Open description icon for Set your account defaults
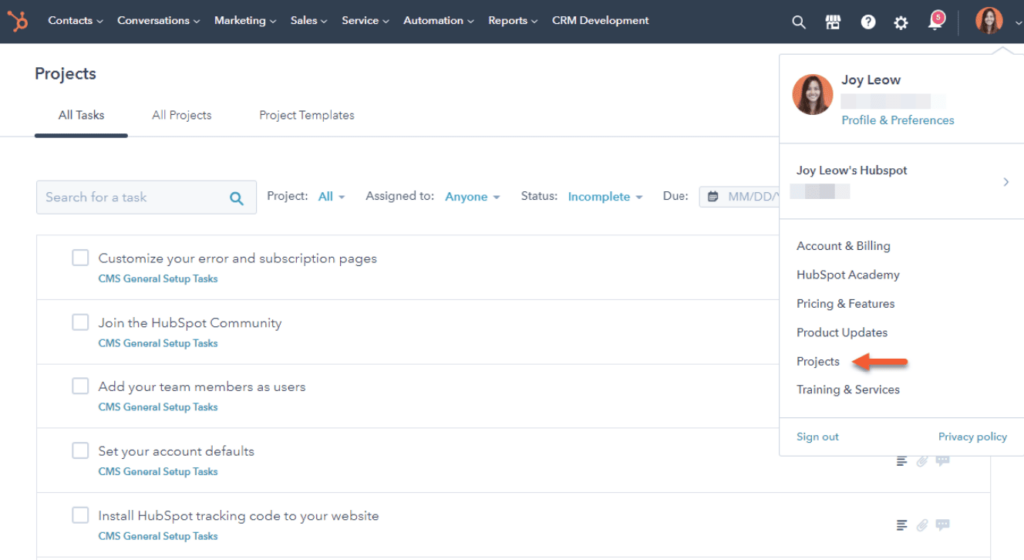Screen dimensions: 1024x560 [x=901, y=461]
